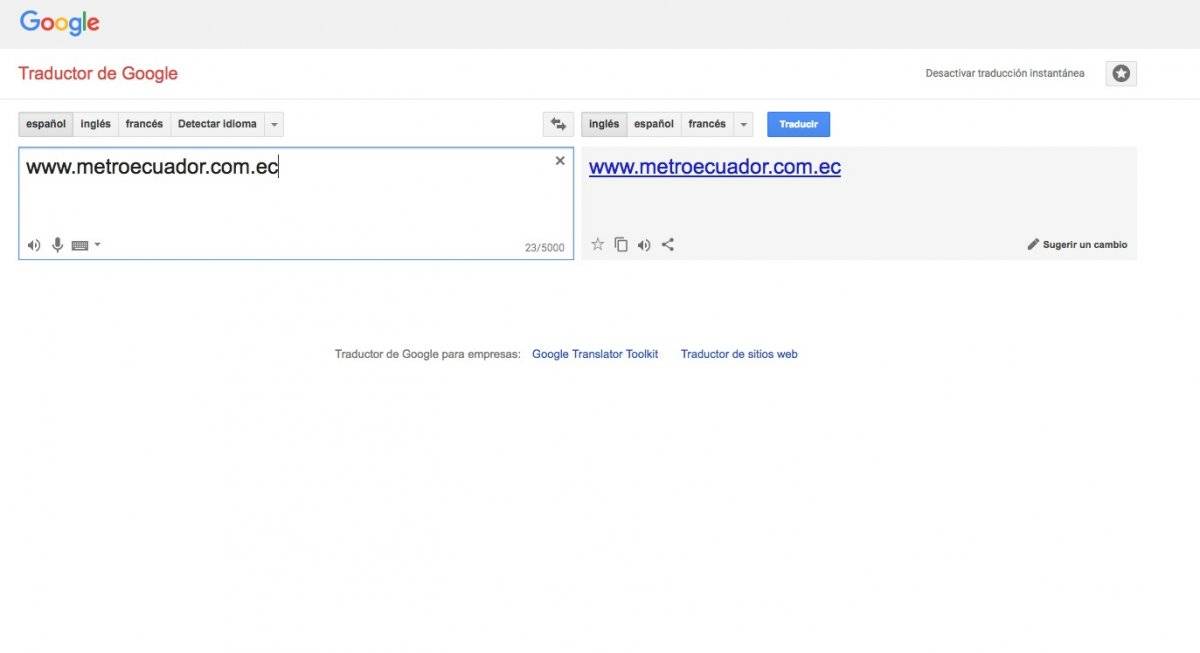Open the virtual keyboard icon

(80, 245)
